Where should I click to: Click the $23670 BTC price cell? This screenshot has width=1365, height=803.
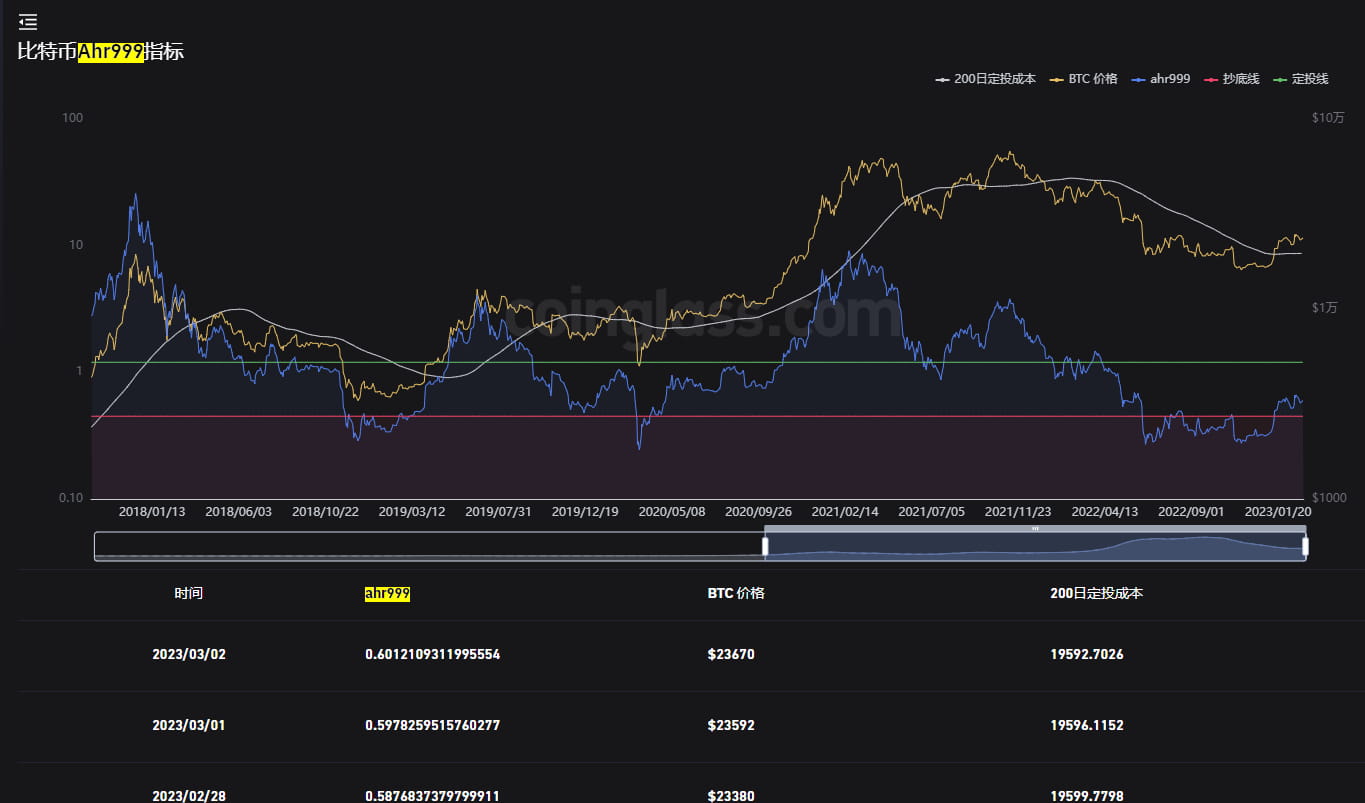pos(730,655)
